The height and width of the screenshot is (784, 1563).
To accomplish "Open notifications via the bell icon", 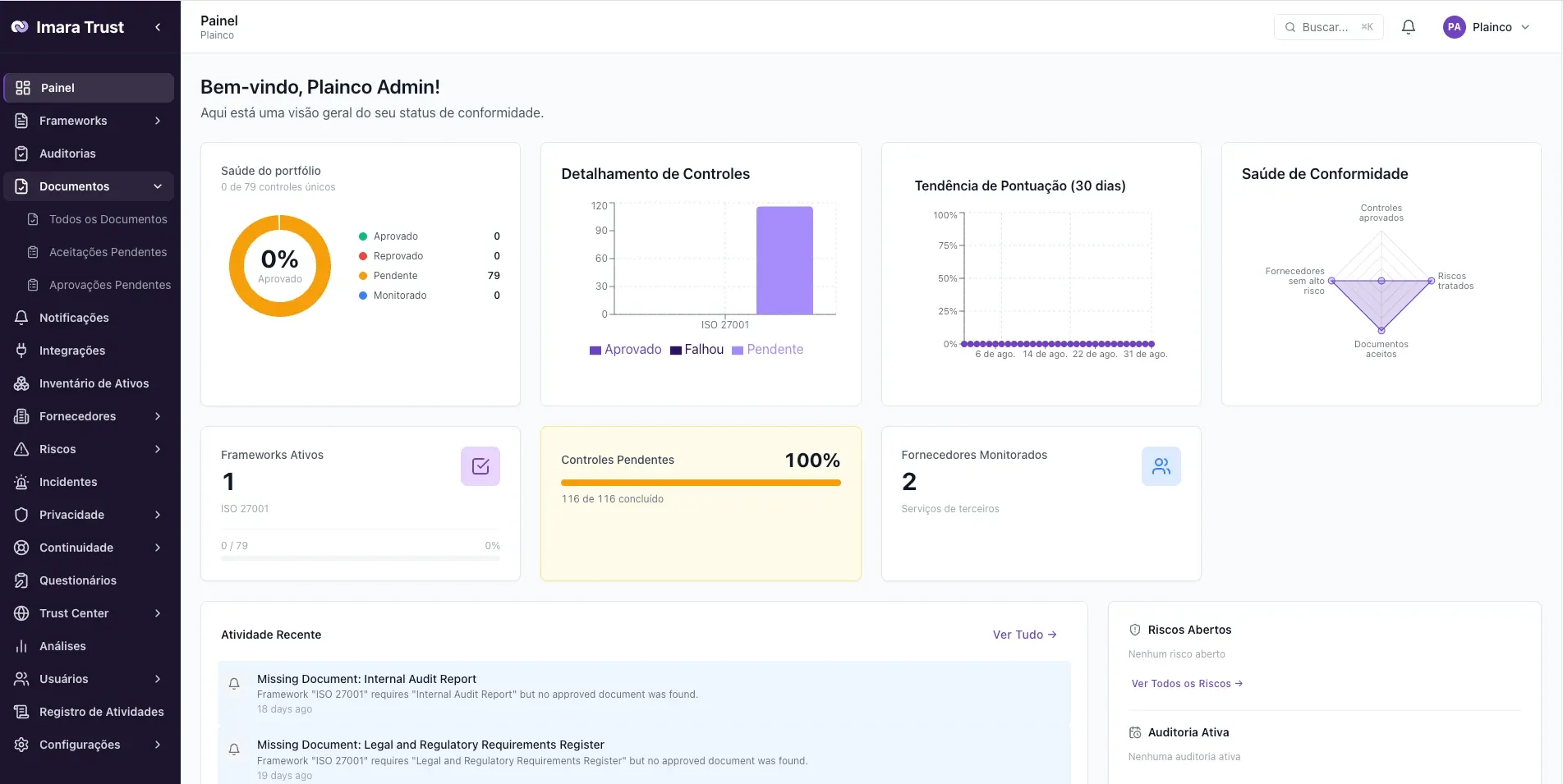I will tap(1408, 27).
